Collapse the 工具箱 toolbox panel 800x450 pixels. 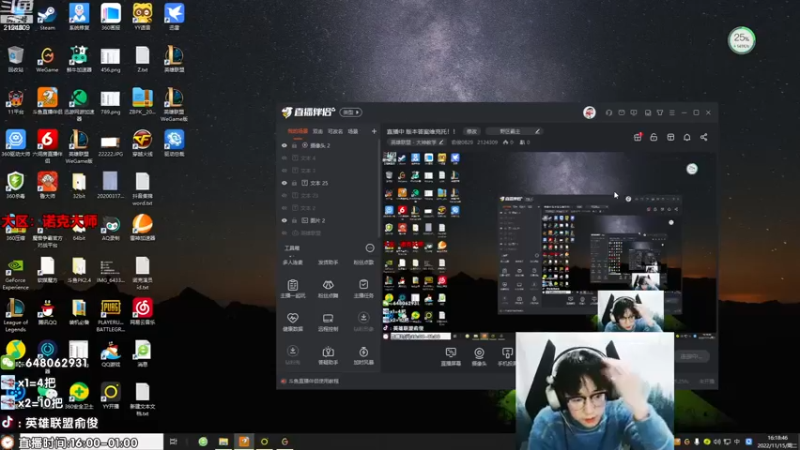370,248
